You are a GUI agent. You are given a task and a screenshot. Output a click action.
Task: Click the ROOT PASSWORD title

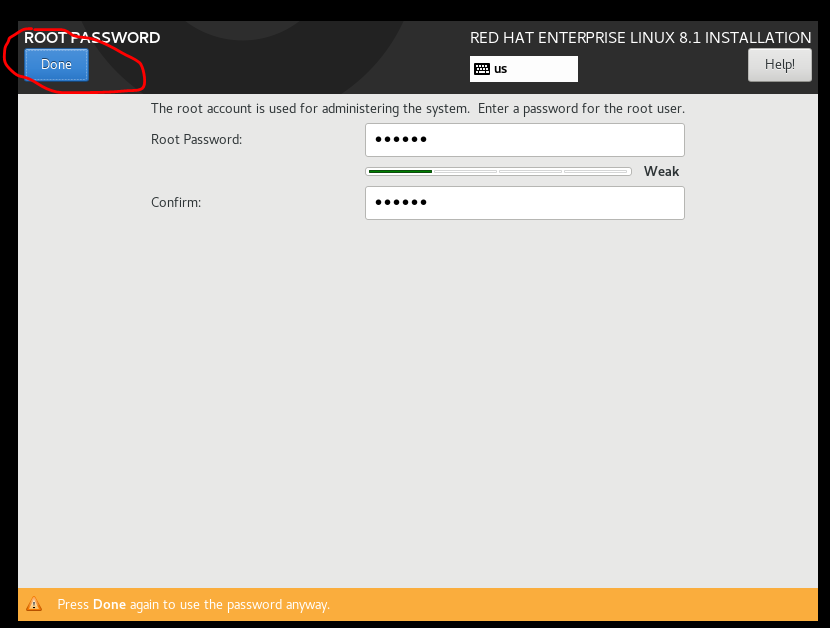pyautogui.click(x=92, y=38)
